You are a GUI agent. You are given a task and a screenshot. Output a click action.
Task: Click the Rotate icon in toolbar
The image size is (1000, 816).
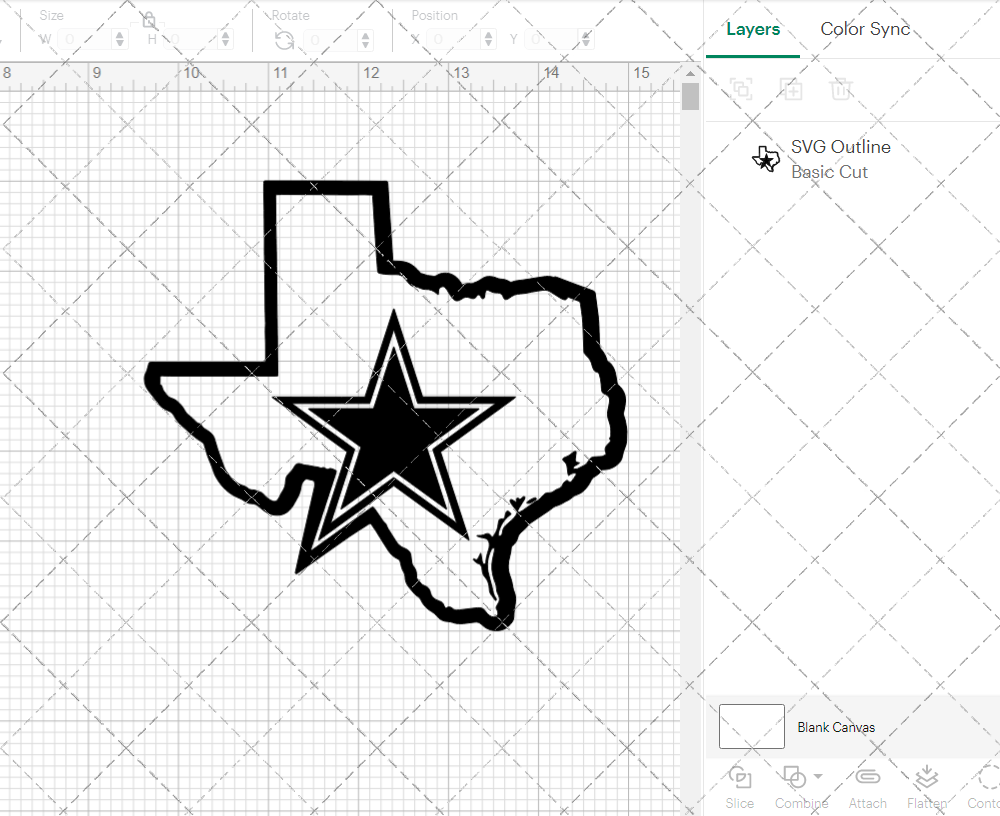point(284,40)
